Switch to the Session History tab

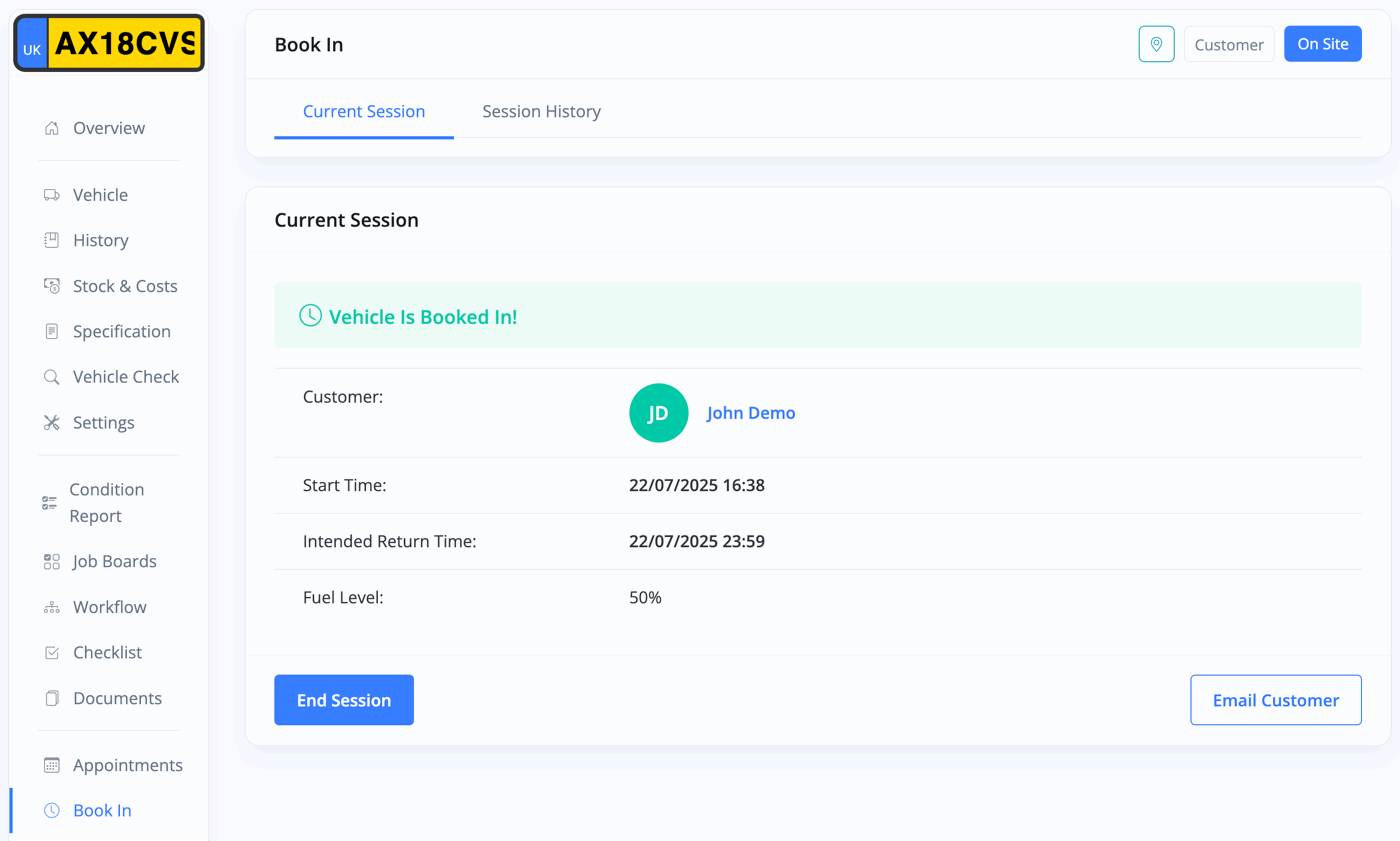(x=542, y=111)
